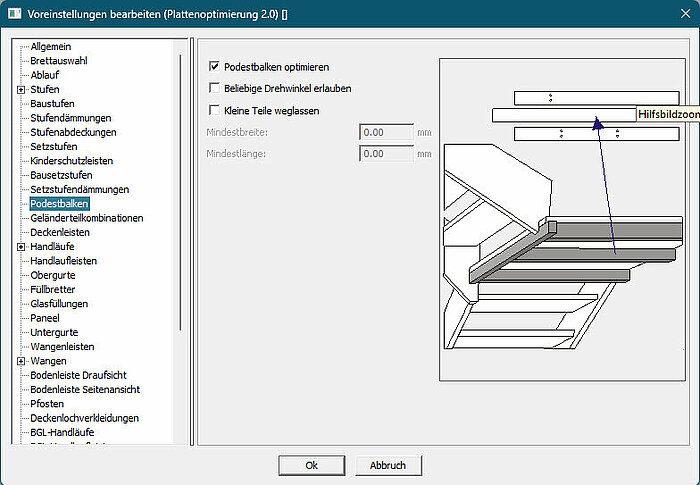This screenshot has width=700, height=485.
Task: Select Bausetzstufen in the tree
Action: pyautogui.click(x=61, y=175)
